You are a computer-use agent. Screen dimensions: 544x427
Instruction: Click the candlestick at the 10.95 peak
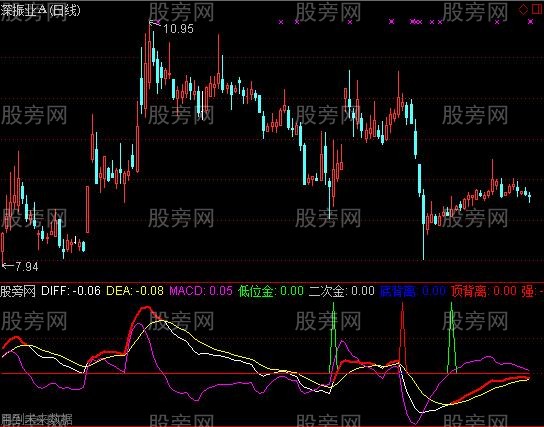click(x=150, y=61)
